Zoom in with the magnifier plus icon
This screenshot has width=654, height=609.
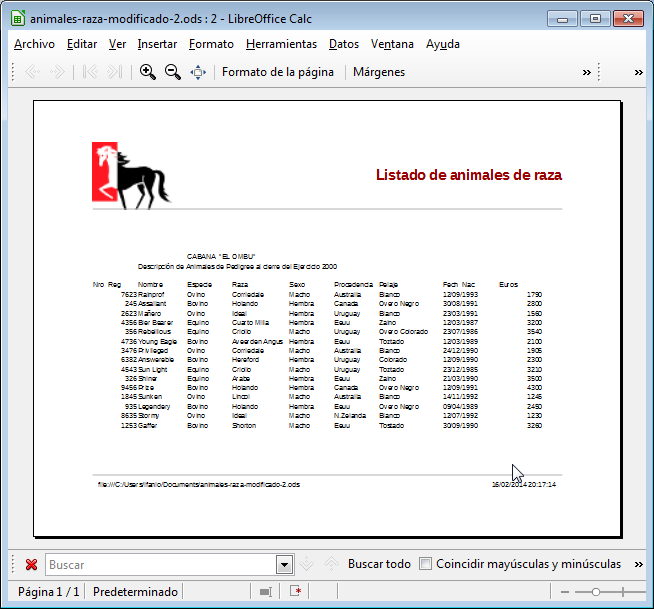tap(148, 72)
